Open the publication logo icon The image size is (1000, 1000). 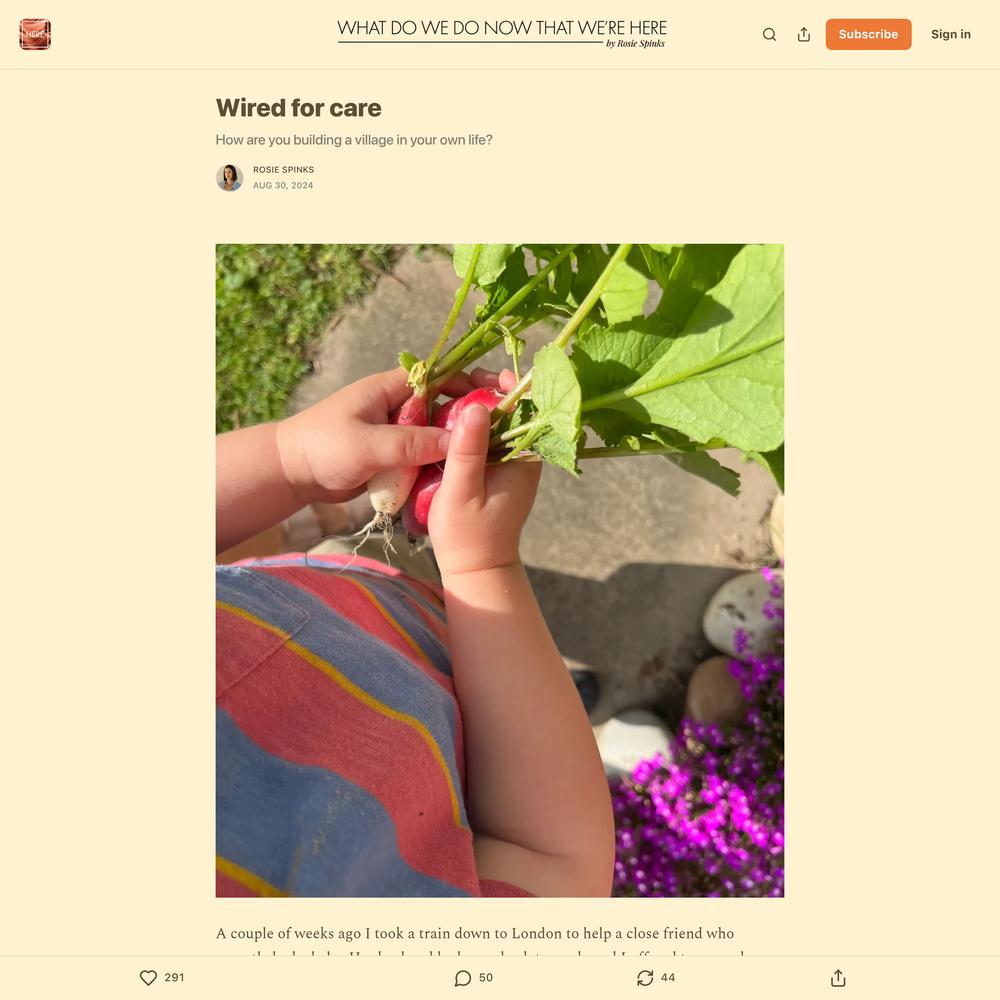click(x=35, y=34)
